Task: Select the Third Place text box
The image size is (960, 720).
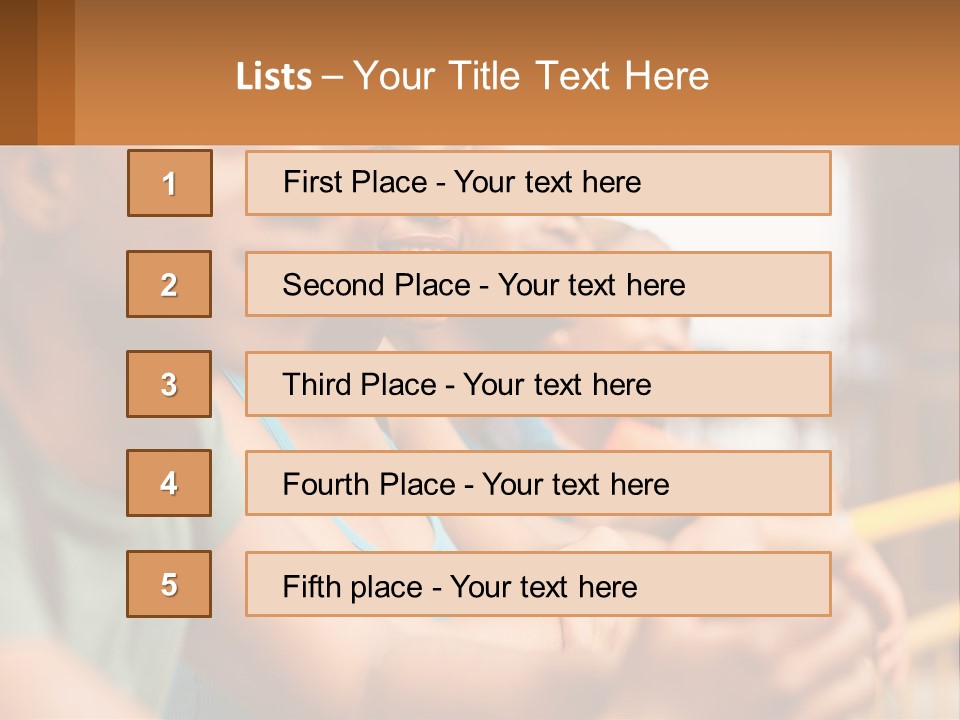Action: 538,384
